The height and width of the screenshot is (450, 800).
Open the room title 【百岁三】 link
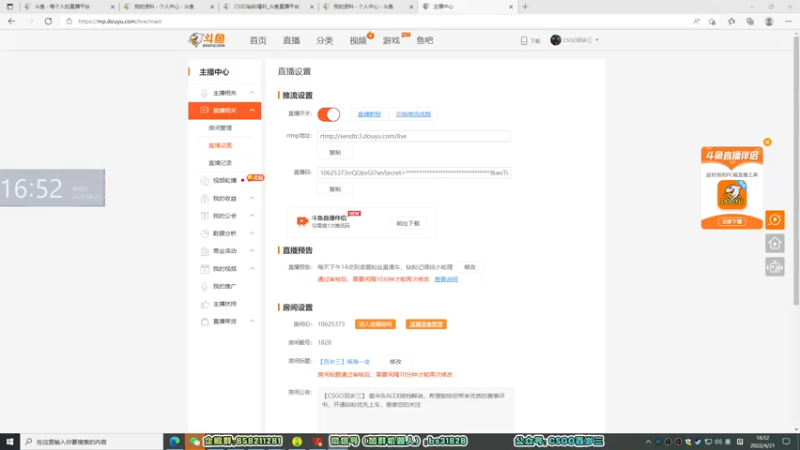(345, 362)
